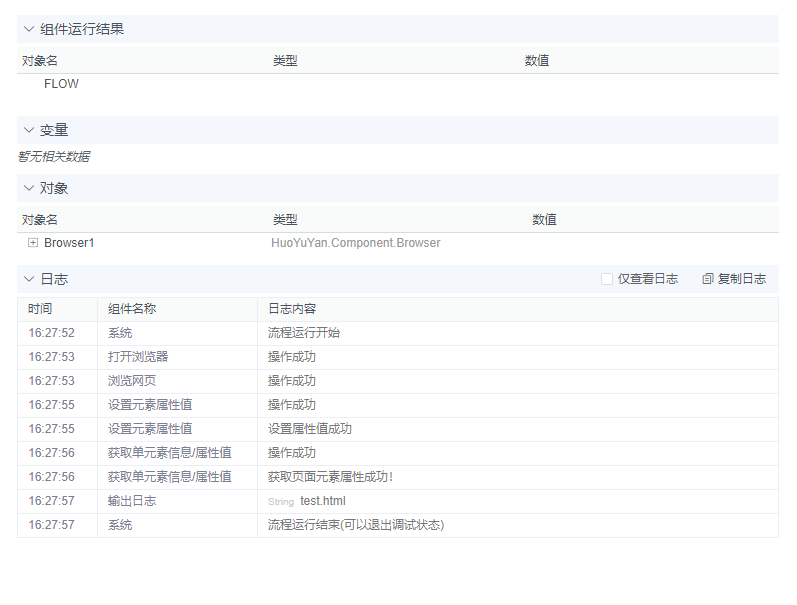Click the test.html output log value
Image resolution: width=797 pixels, height=605 pixels.
[322, 501]
